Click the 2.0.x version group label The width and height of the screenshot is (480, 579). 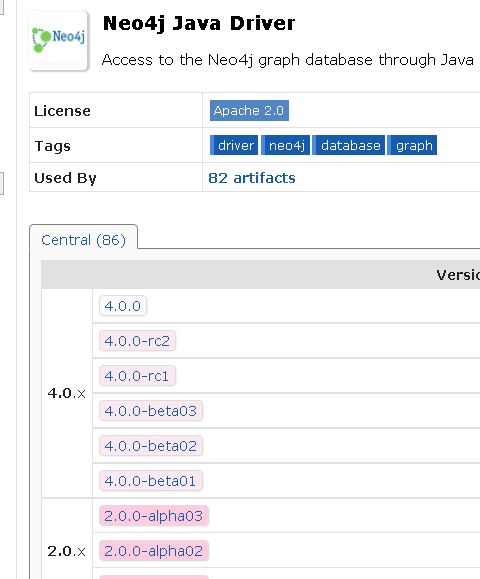(66, 551)
